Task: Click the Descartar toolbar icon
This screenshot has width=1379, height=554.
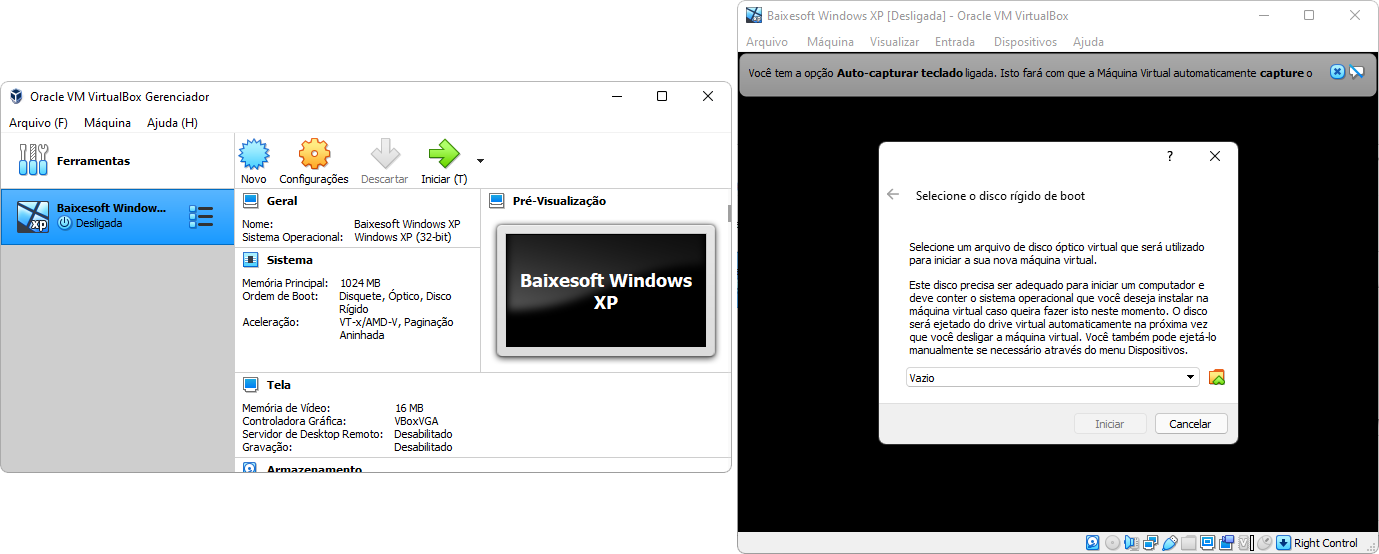Action: click(385, 153)
